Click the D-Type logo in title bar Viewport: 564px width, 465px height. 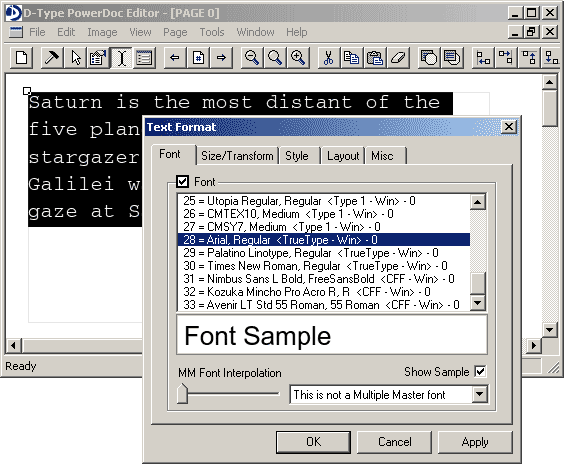[13, 13]
